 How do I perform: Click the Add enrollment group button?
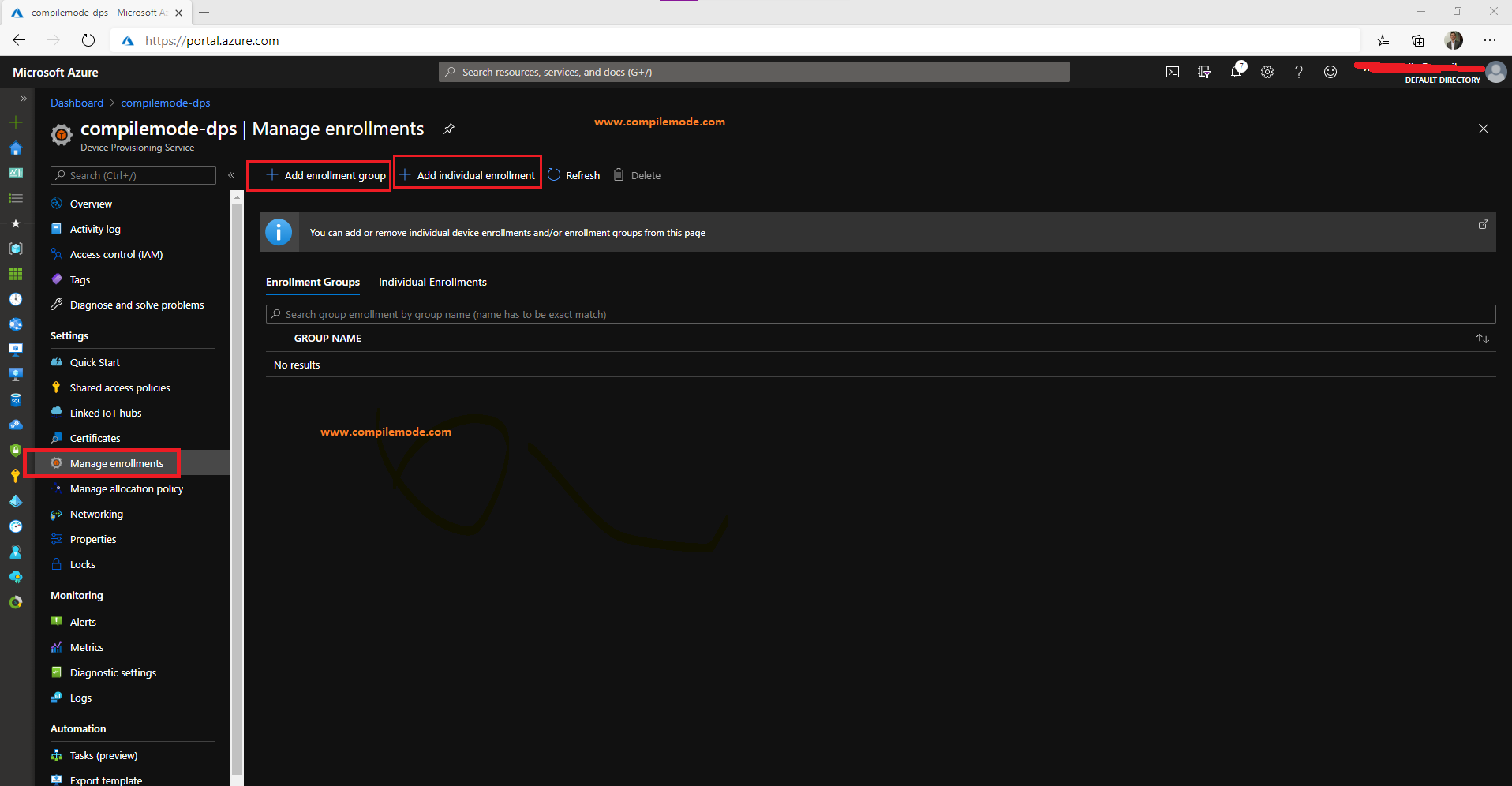(x=318, y=174)
